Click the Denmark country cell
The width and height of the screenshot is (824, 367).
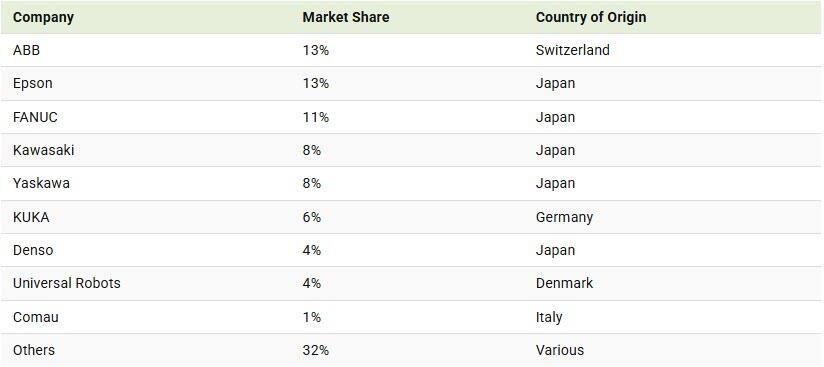tap(564, 283)
